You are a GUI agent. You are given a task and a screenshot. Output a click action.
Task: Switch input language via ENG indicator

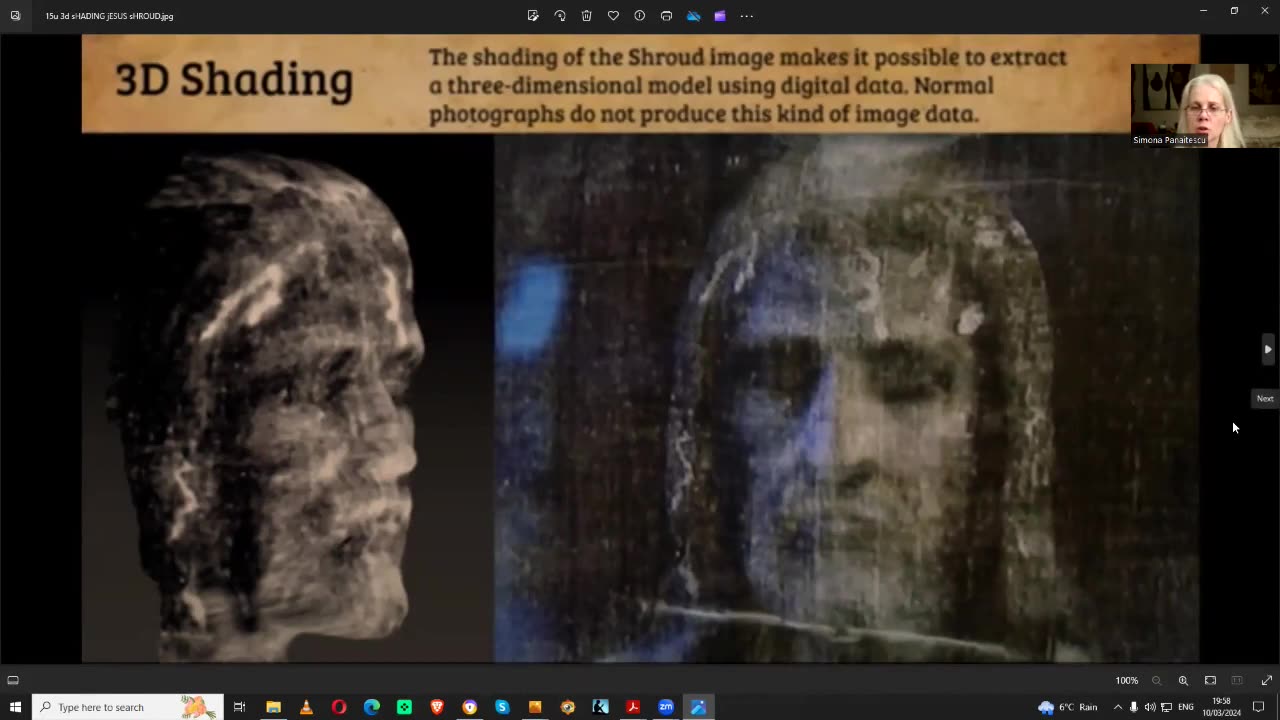[1186, 707]
